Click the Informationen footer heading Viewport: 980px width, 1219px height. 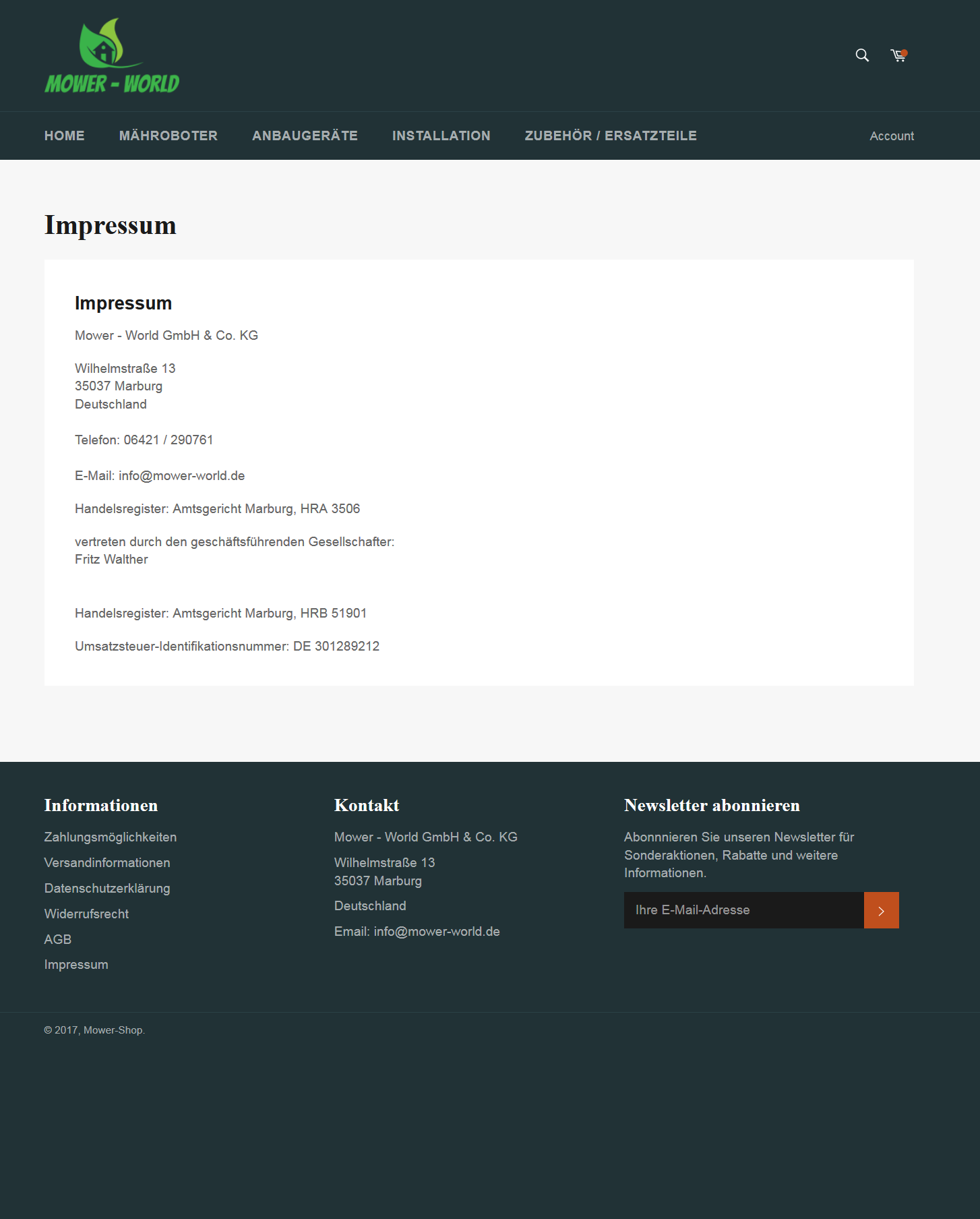pyautogui.click(x=101, y=806)
